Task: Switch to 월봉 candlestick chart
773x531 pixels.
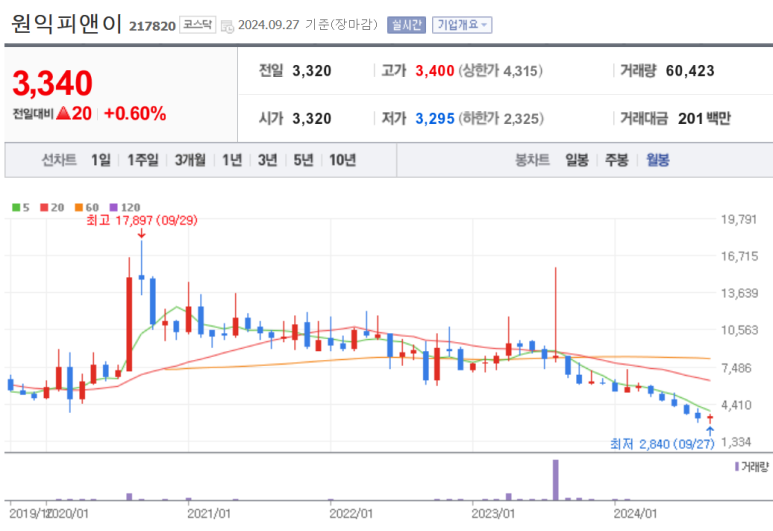Action: (x=658, y=160)
